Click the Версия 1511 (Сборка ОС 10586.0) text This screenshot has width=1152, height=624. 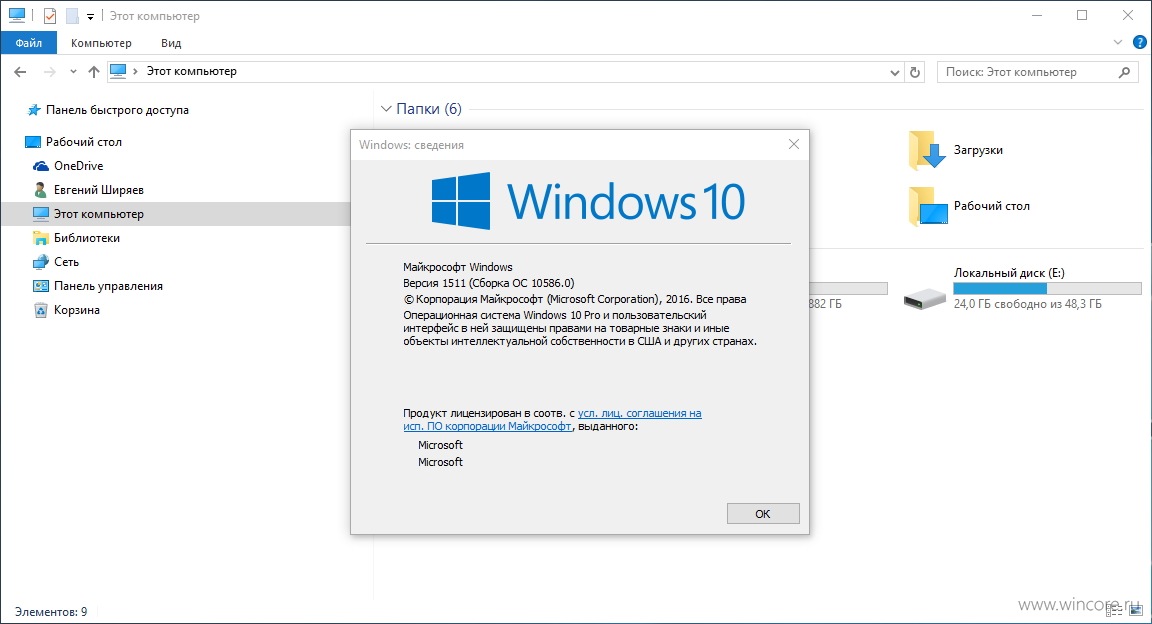(489, 283)
